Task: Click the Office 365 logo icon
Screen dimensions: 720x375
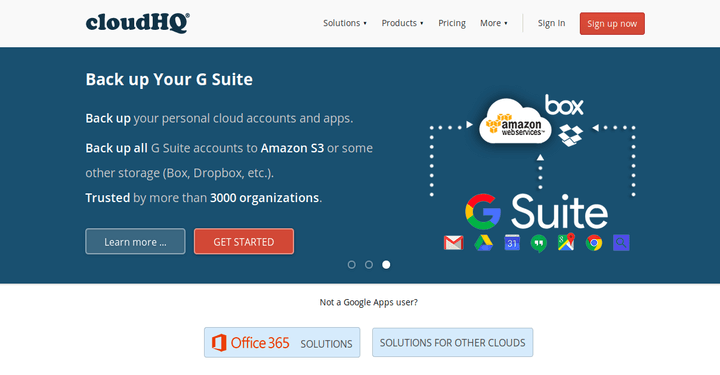Action: click(219, 343)
